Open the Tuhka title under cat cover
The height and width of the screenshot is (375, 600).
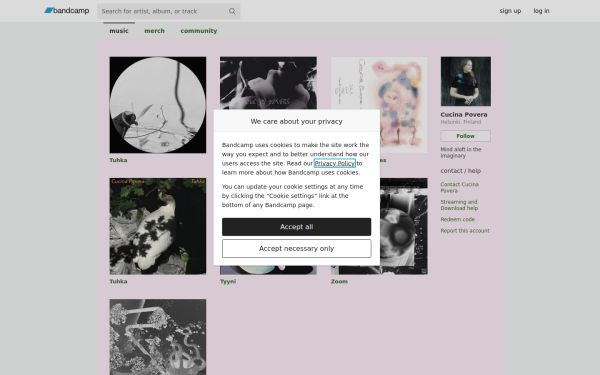pos(118,282)
